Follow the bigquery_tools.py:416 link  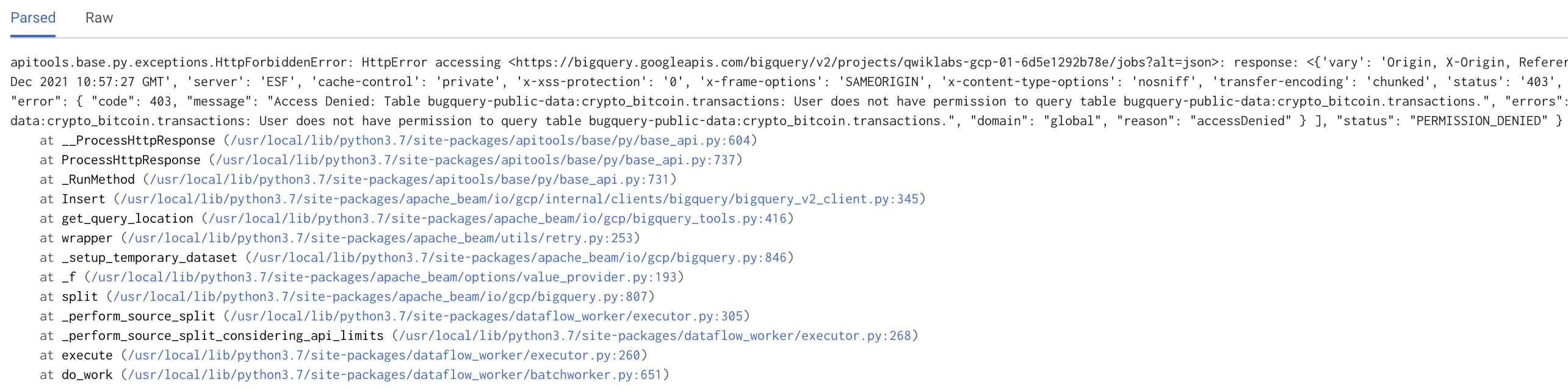click(497, 218)
